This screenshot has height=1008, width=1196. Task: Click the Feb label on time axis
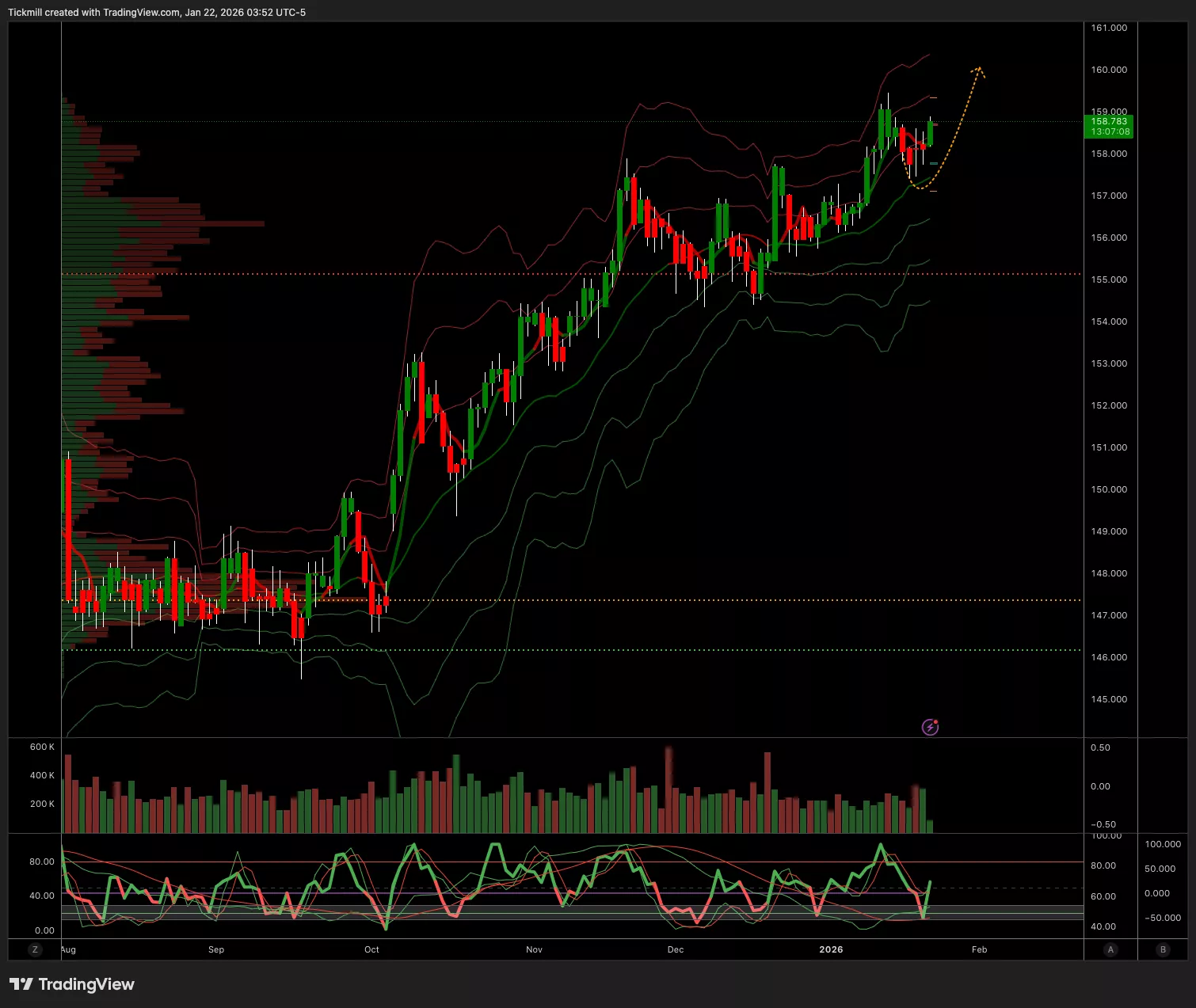coord(979,949)
